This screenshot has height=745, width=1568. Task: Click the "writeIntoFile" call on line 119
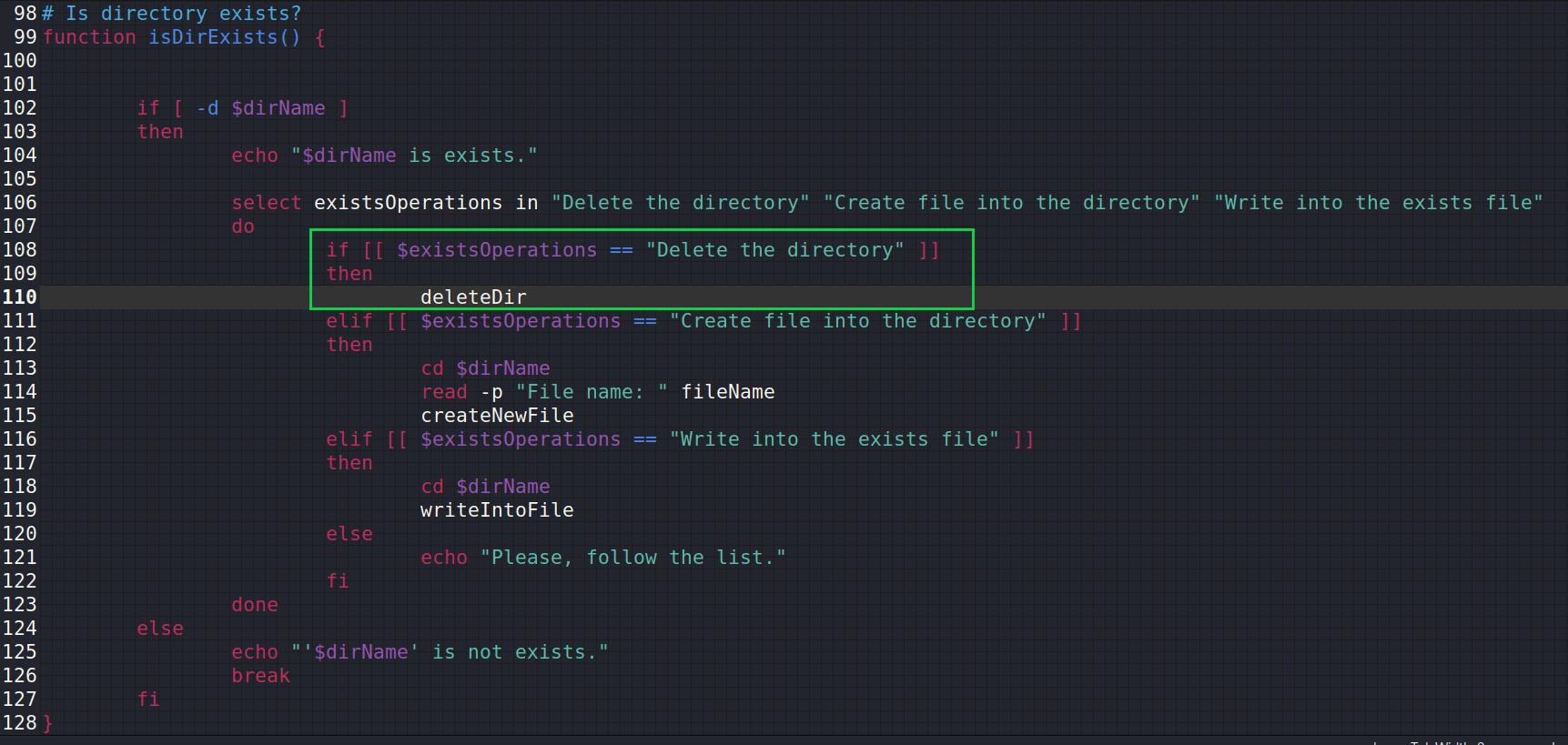(497, 510)
